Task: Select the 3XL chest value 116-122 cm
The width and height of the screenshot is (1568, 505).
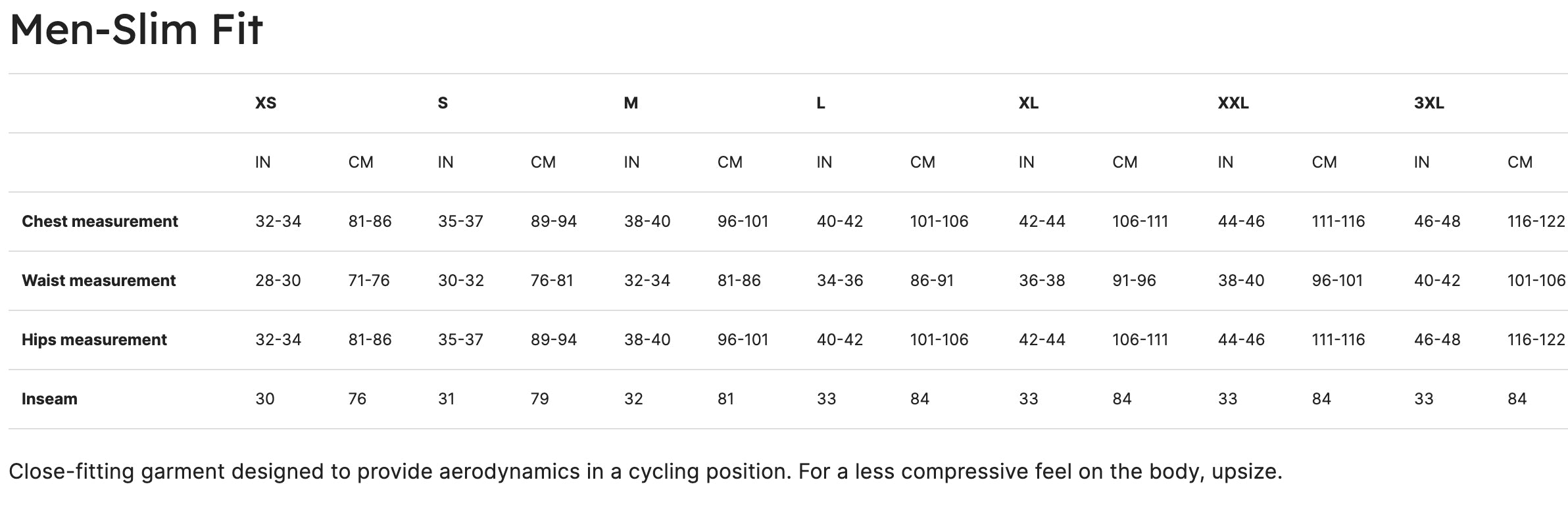Action: [1536, 222]
